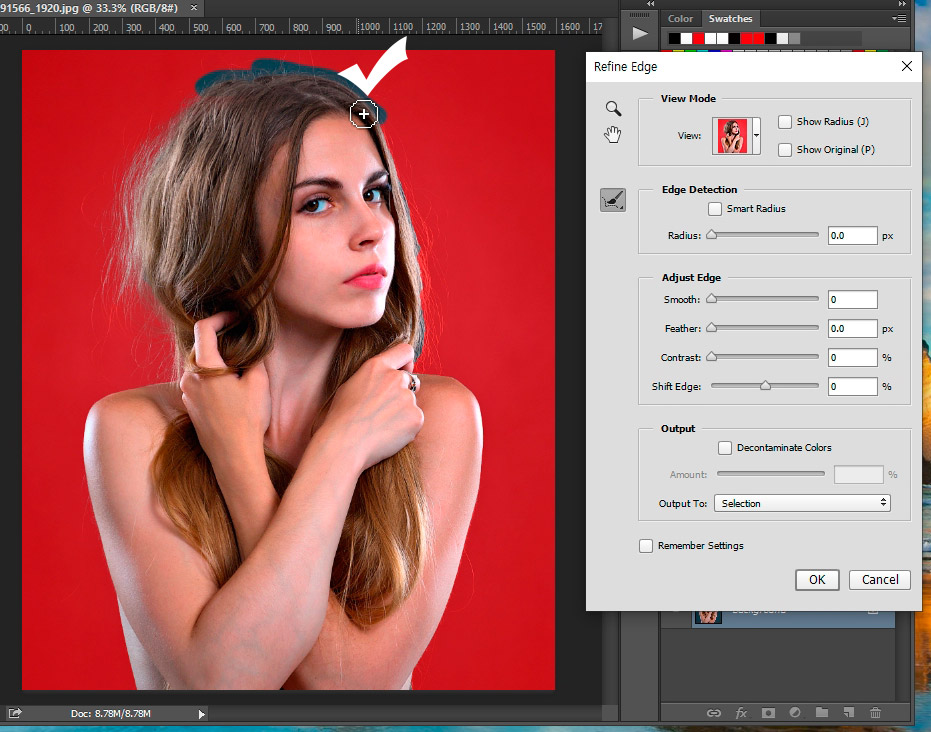This screenshot has height=732, width=931.
Task: Switch to the Color tab
Action: 680,18
